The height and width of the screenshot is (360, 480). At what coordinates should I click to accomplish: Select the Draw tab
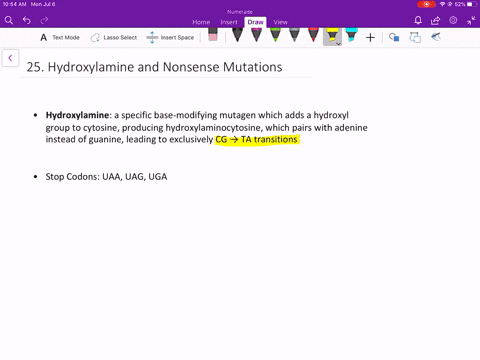(255, 22)
